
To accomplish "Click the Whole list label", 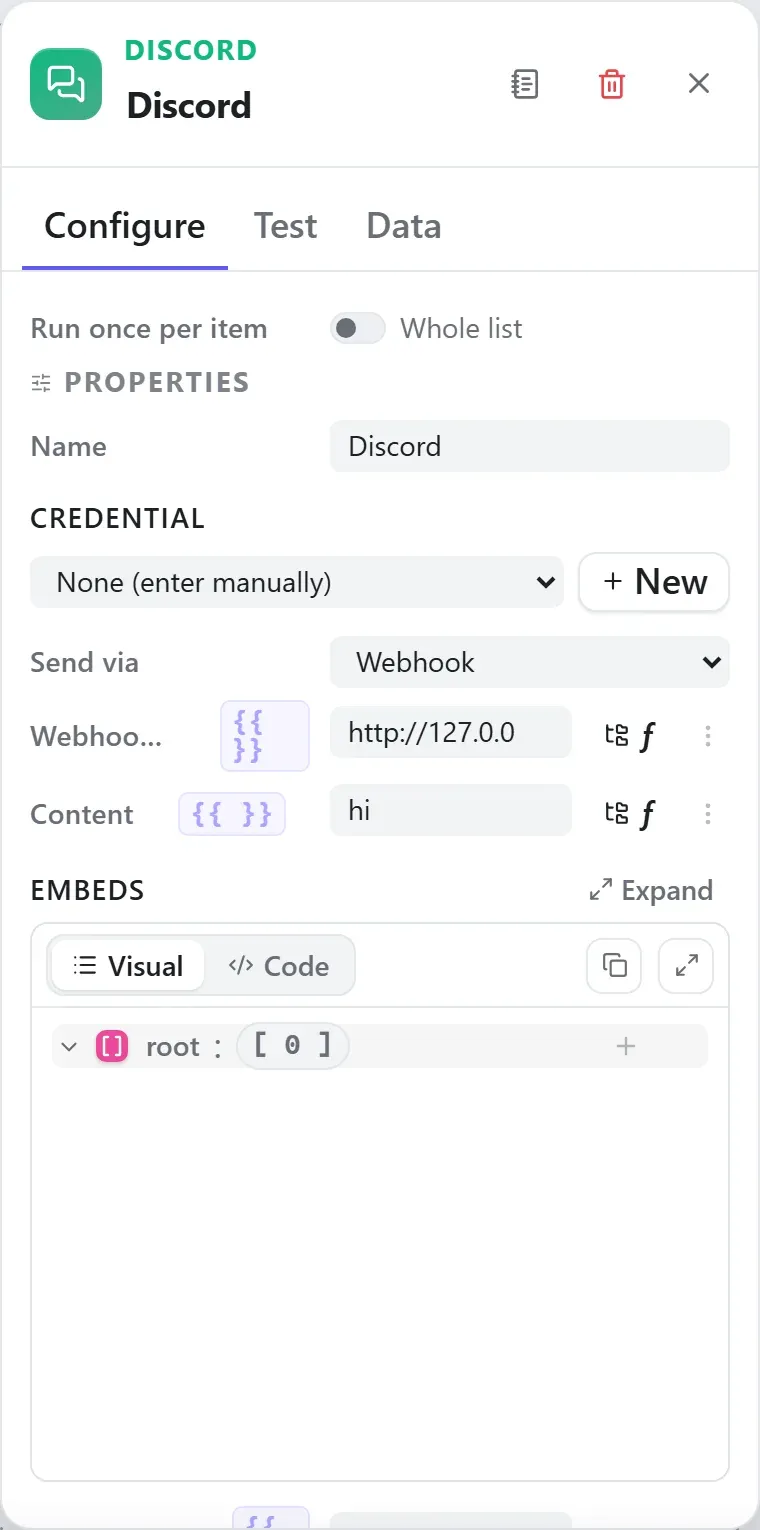I will [x=461, y=328].
